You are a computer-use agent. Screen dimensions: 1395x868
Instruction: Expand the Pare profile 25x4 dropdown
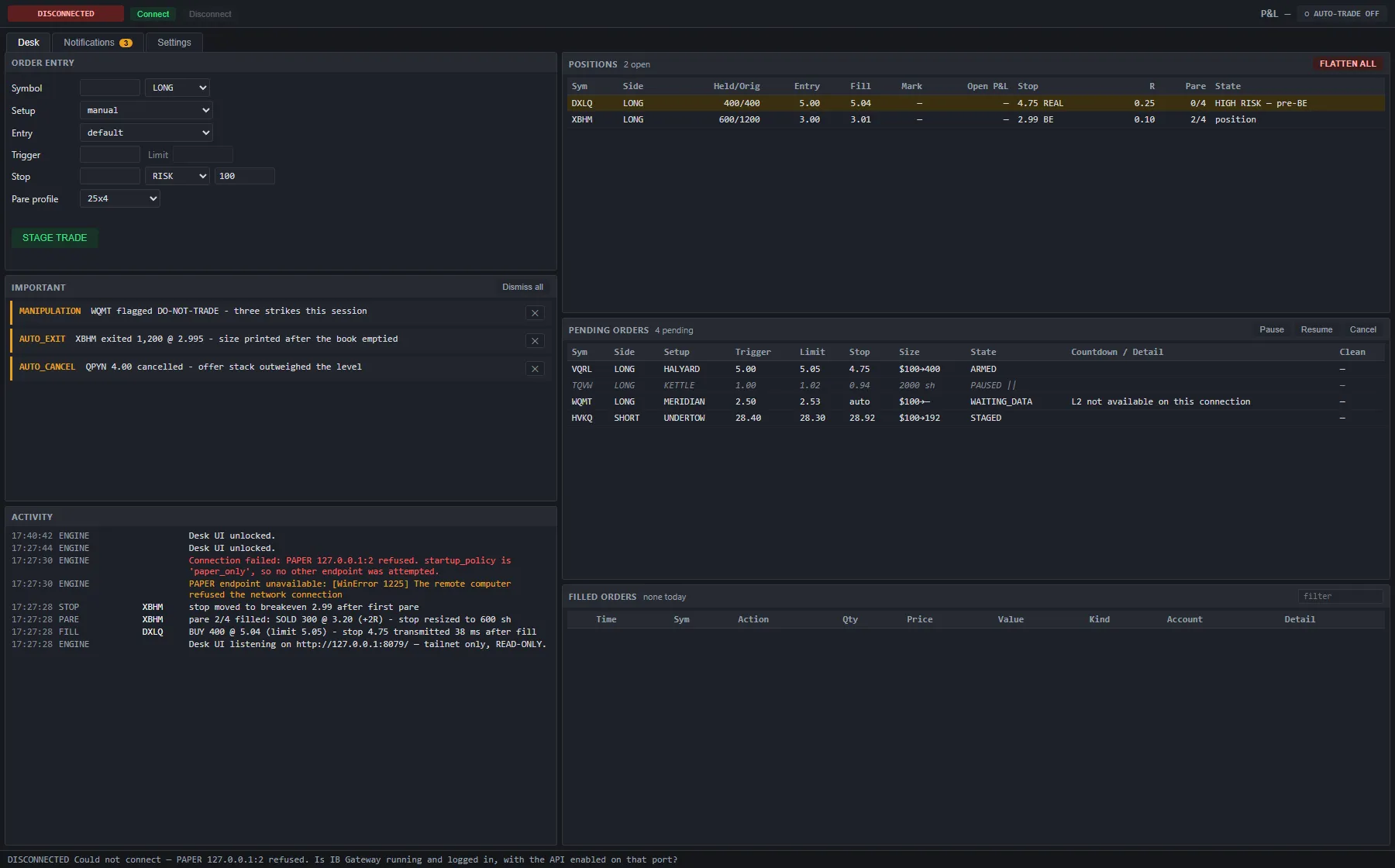[120, 198]
